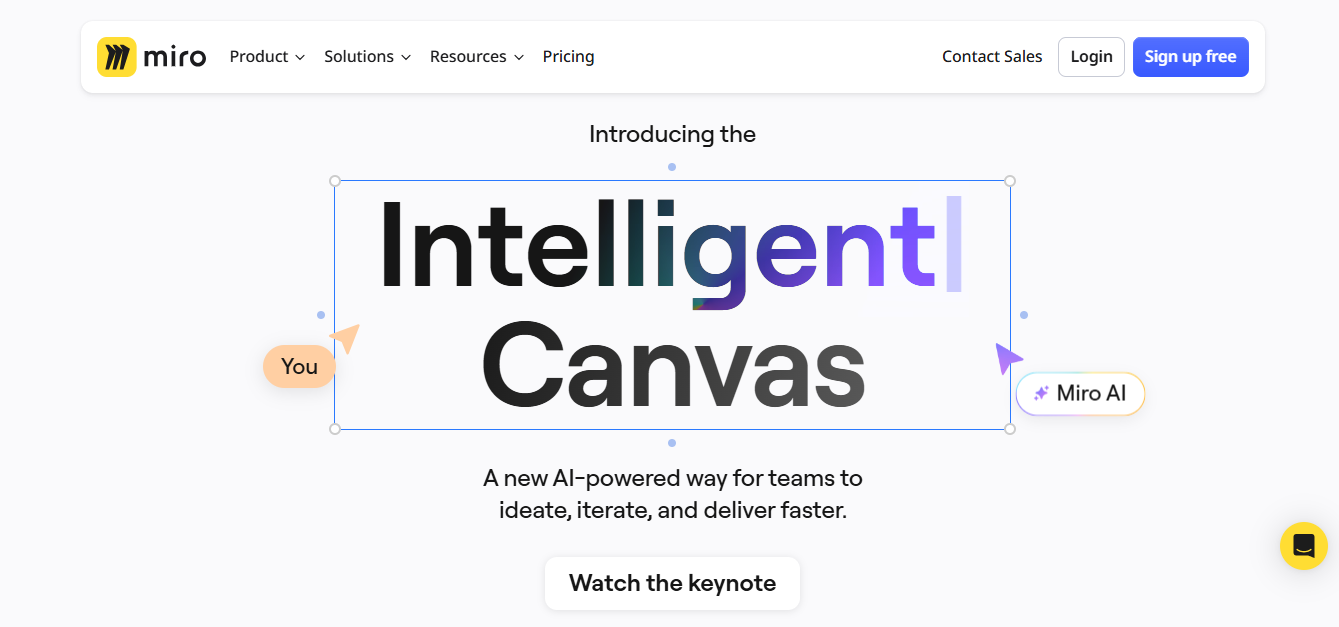This screenshot has width=1339, height=627.
Task: Click the orange You cursor arrow
Action: coord(345,338)
